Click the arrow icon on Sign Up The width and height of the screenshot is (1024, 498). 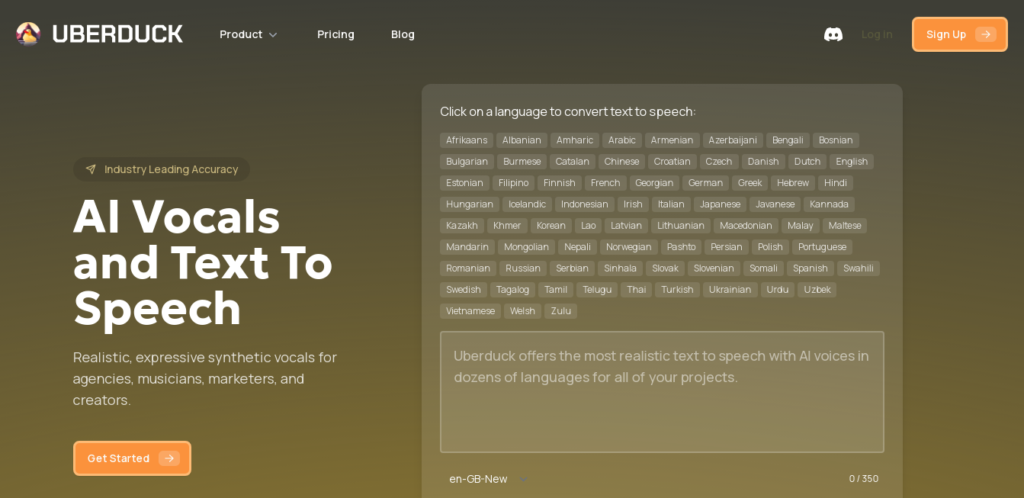[985, 34]
